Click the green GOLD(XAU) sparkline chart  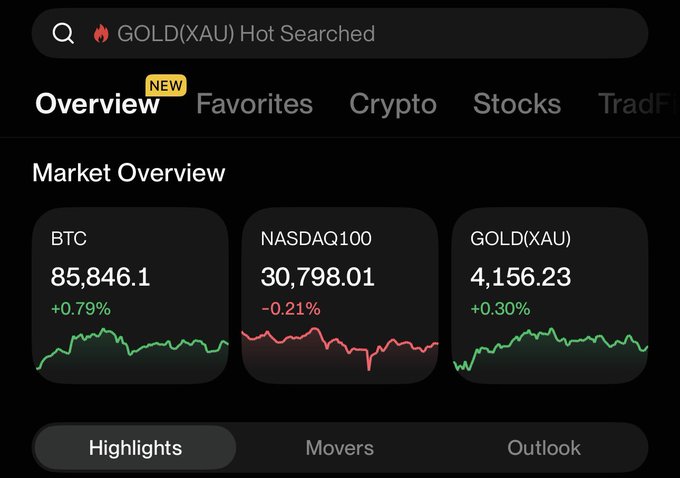point(550,350)
